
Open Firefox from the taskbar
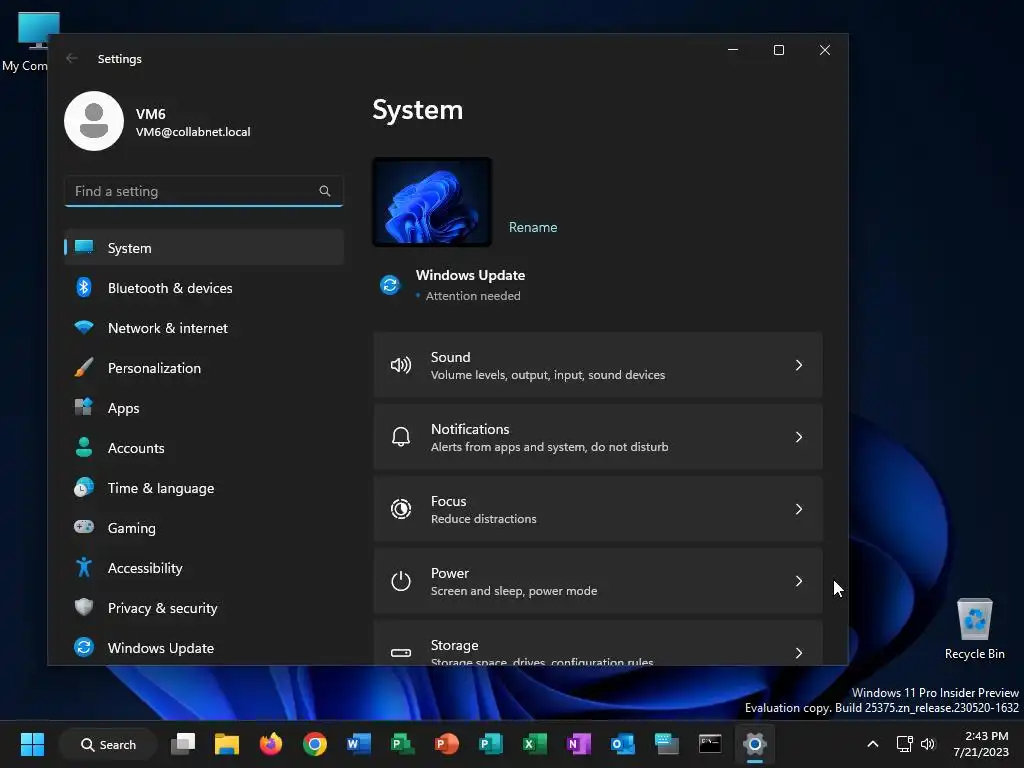click(270, 744)
